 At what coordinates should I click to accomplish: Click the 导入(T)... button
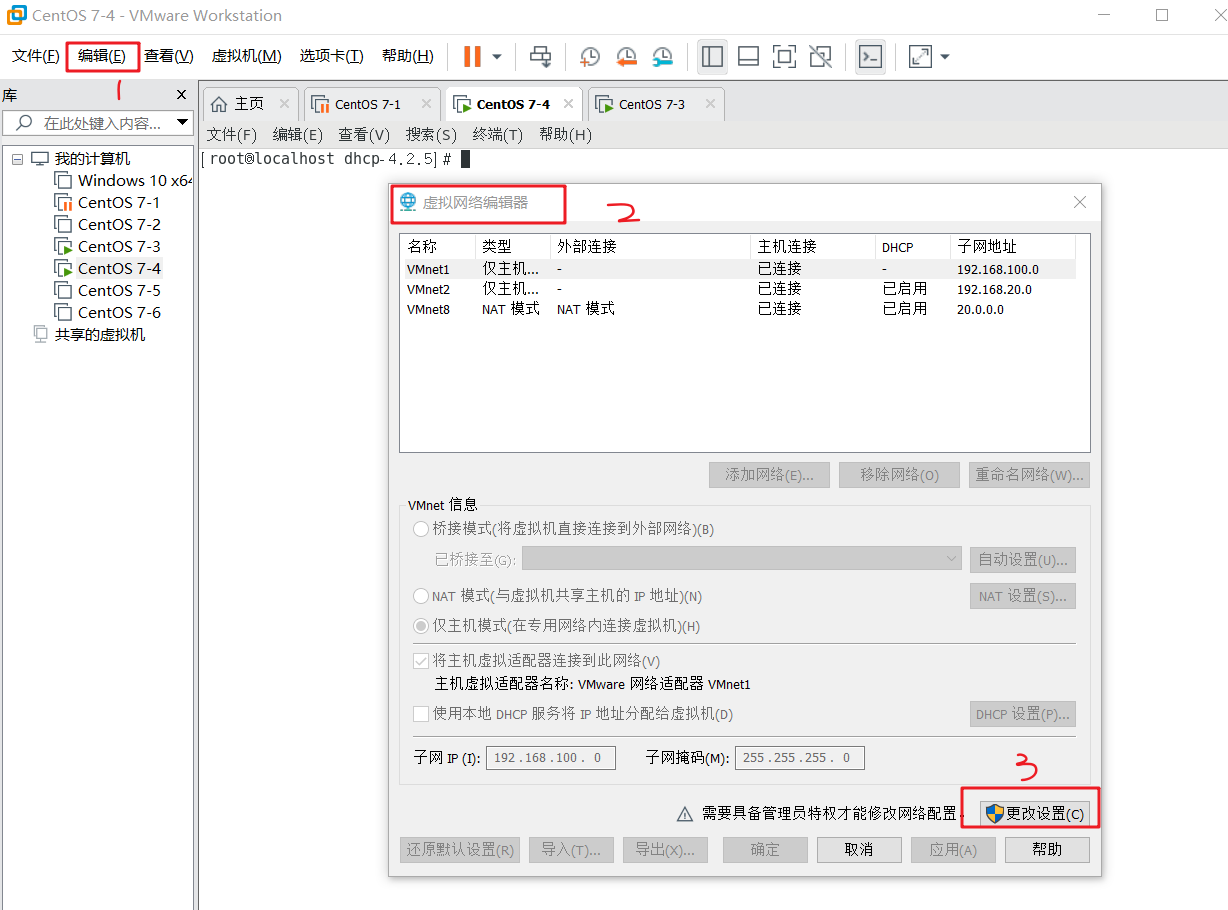(571, 850)
